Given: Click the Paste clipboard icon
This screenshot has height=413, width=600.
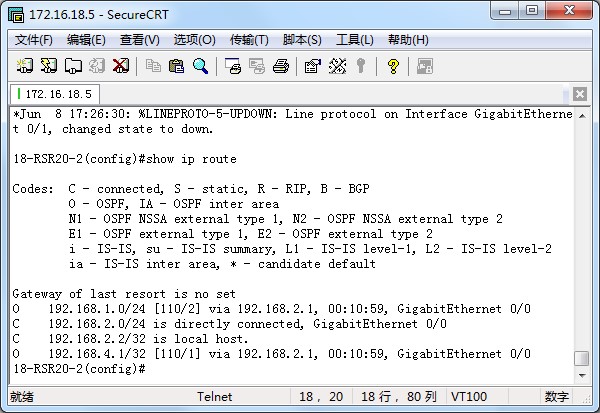Looking at the screenshot, I should coord(177,66).
